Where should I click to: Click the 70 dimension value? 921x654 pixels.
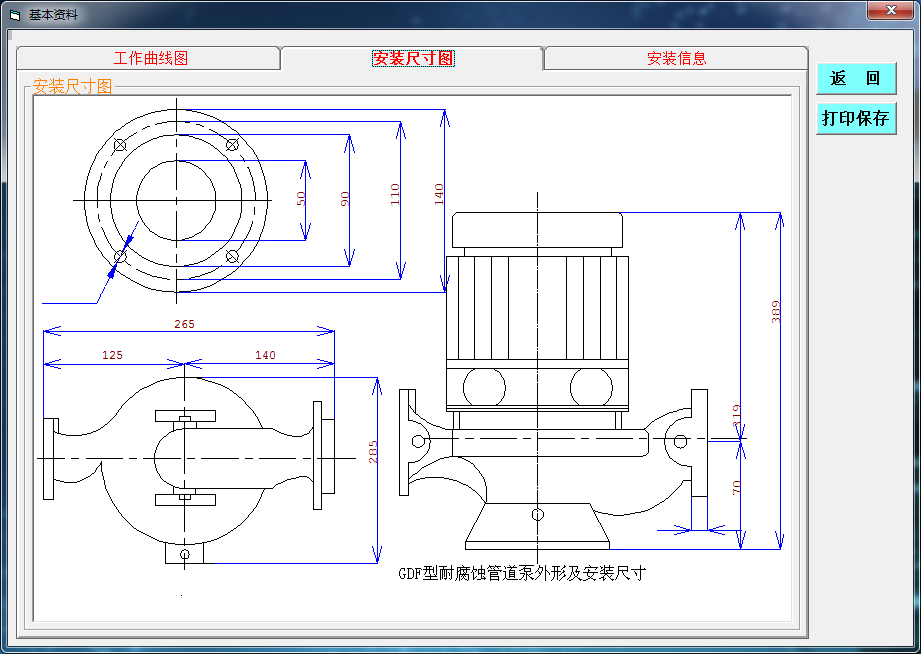737,487
